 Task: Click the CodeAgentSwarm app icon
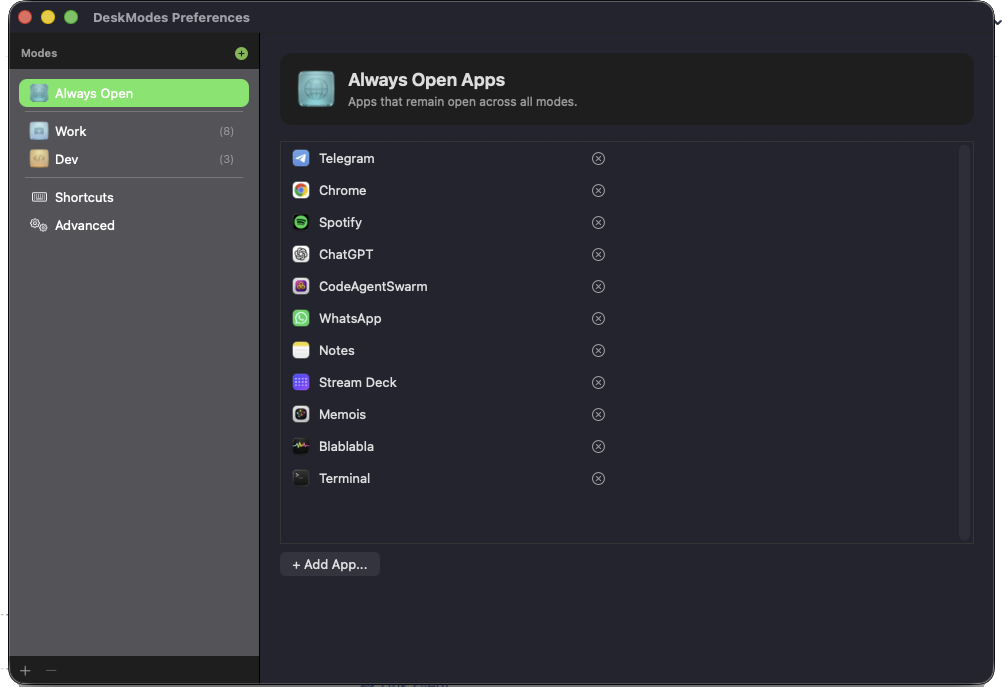pos(301,286)
